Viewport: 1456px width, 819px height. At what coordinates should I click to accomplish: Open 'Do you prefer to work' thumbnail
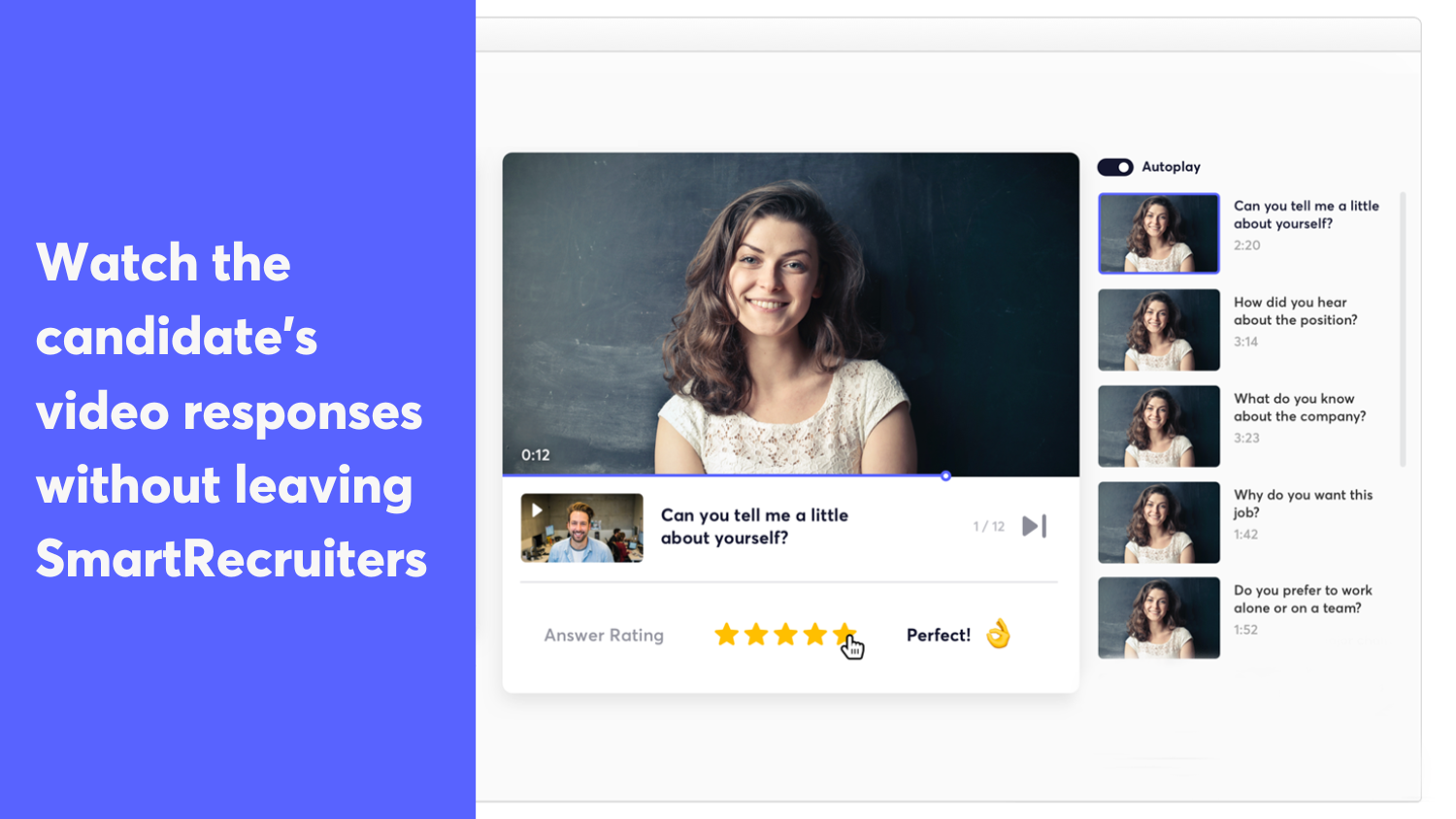pos(1158,618)
